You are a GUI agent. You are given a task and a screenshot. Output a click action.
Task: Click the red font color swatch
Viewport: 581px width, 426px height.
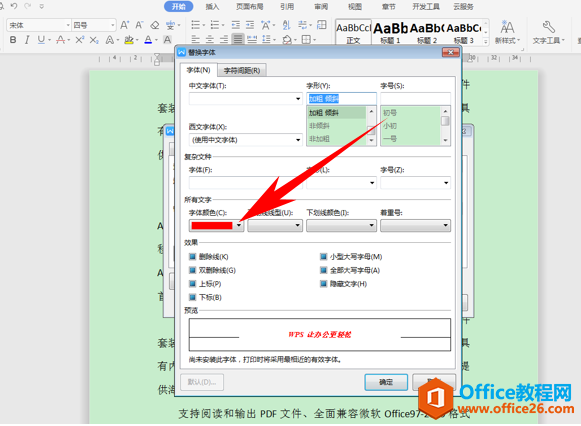(212, 225)
